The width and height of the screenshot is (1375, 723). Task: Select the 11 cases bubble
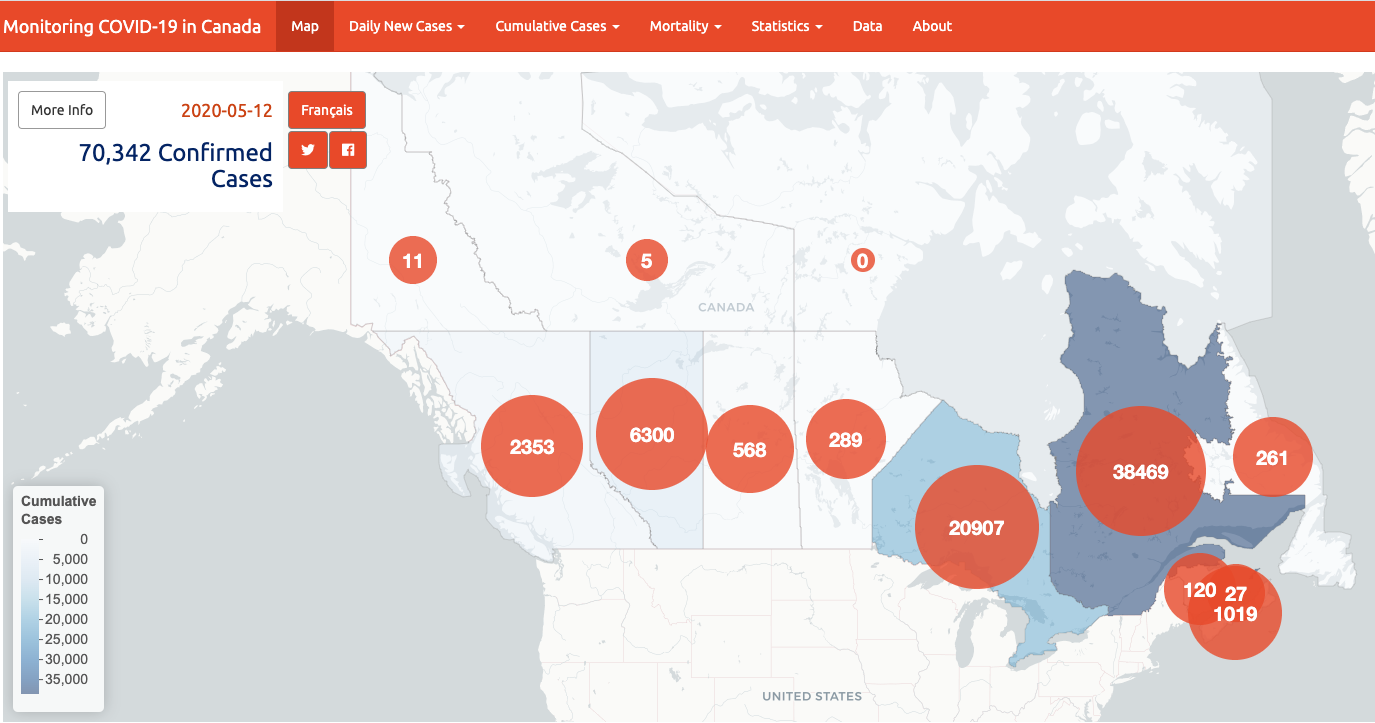(x=413, y=261)
